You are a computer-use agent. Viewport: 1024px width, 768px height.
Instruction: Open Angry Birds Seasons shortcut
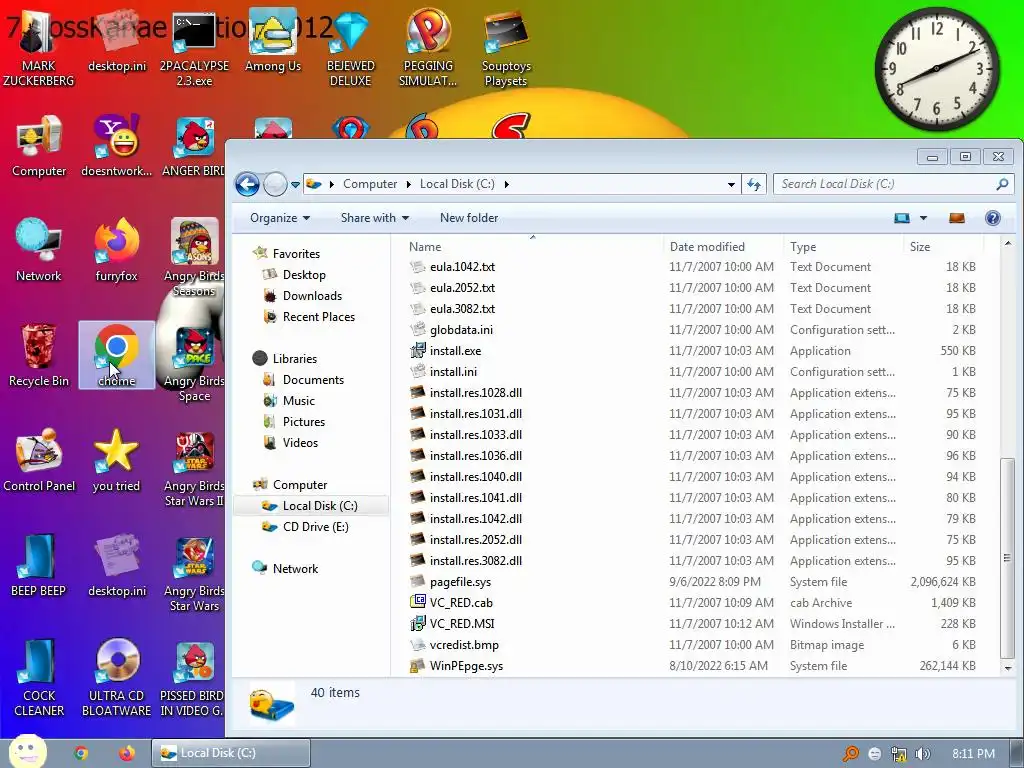194,257
